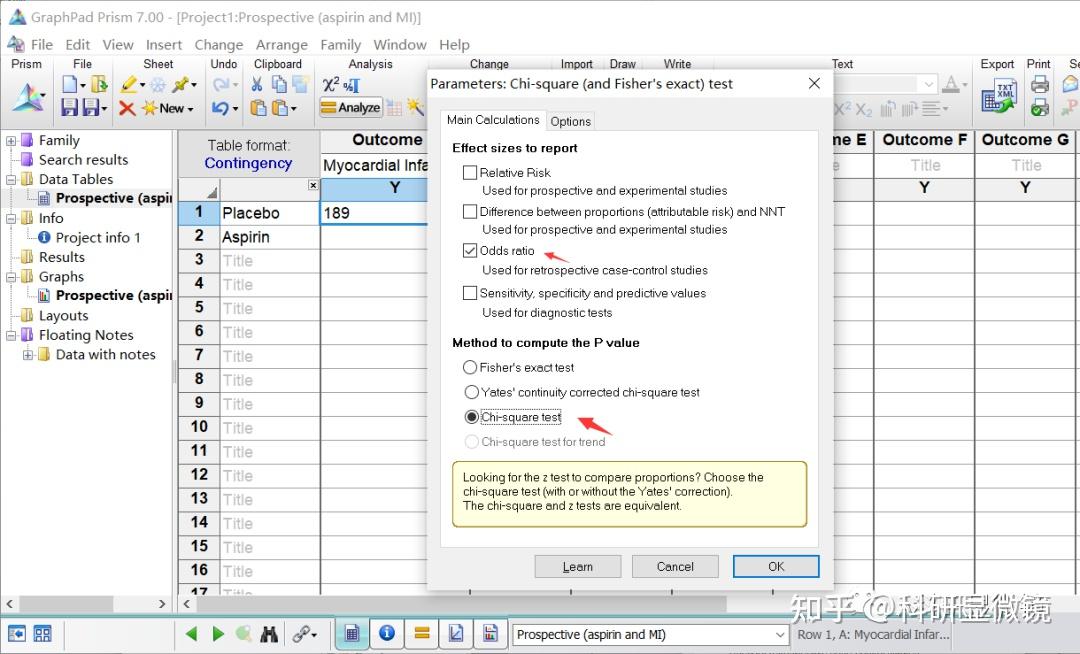This screenshot has width=1080, height=654.
Task: Open the undo history dropdown arrow
Action: [235, 109]
